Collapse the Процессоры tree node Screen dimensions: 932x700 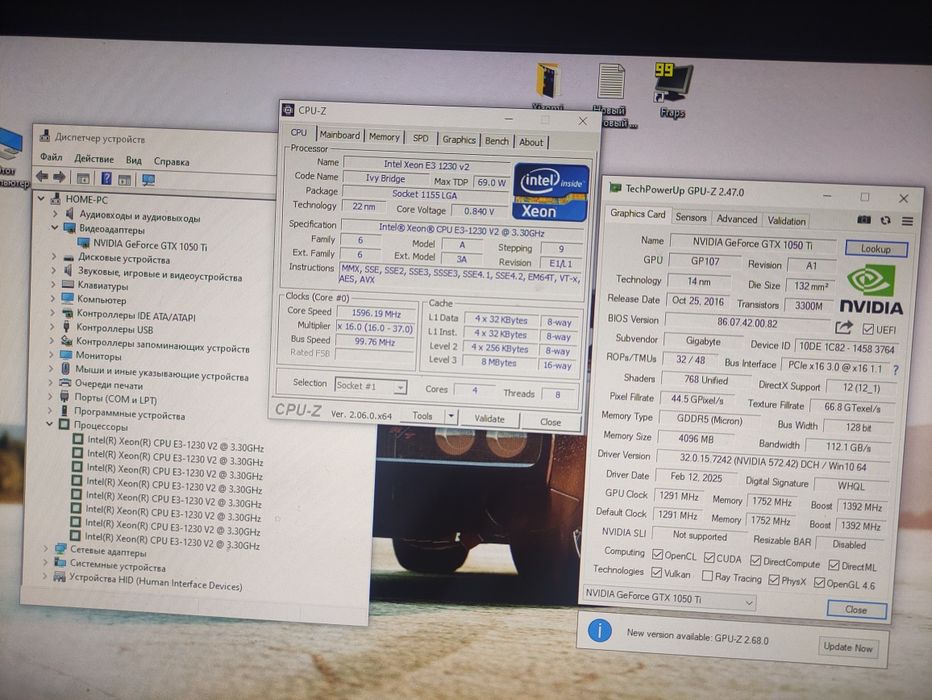[49, 424]
